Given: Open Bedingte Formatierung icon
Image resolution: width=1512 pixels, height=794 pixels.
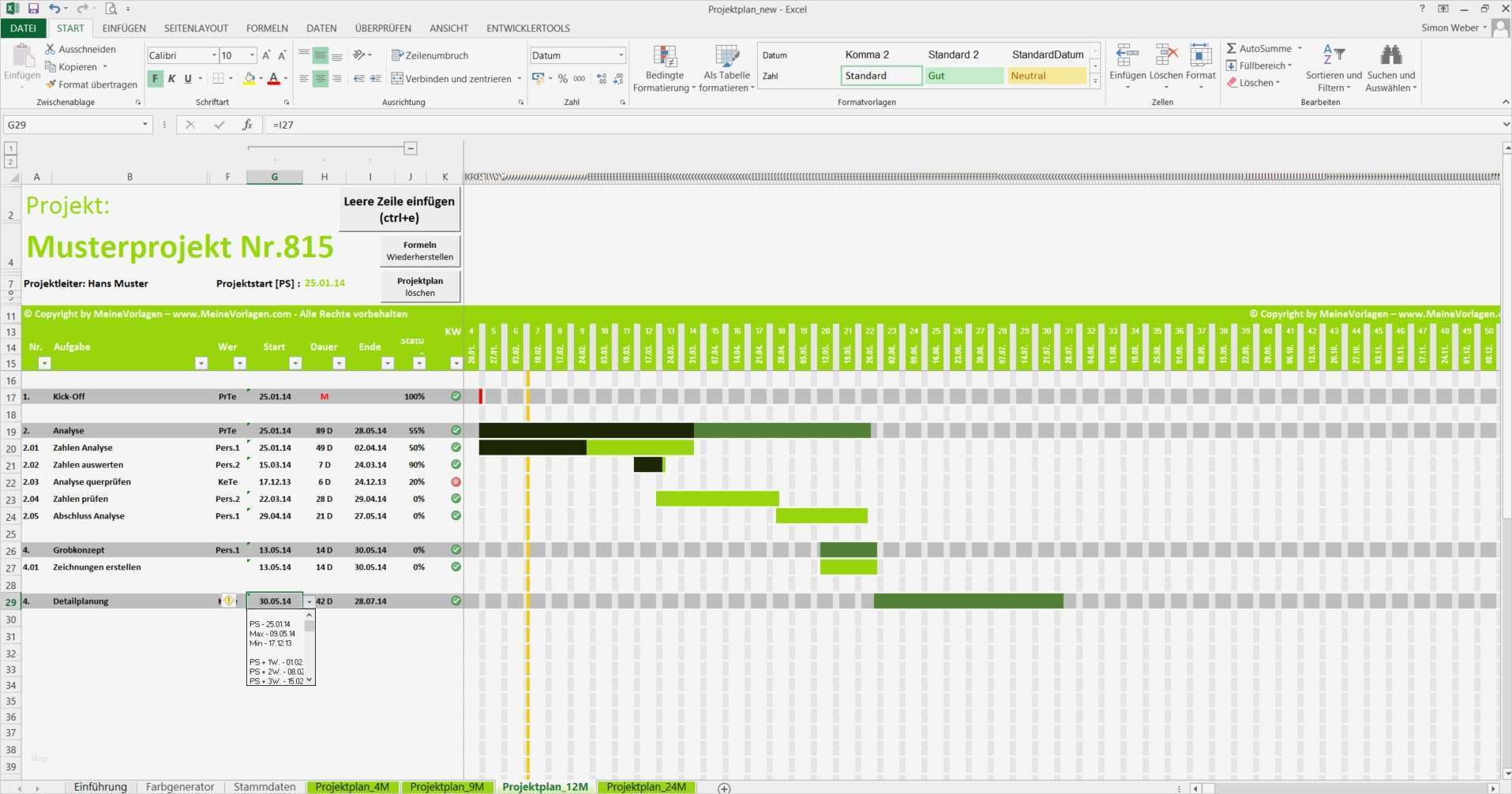Looking at the screenshot, I should [665, 57].
